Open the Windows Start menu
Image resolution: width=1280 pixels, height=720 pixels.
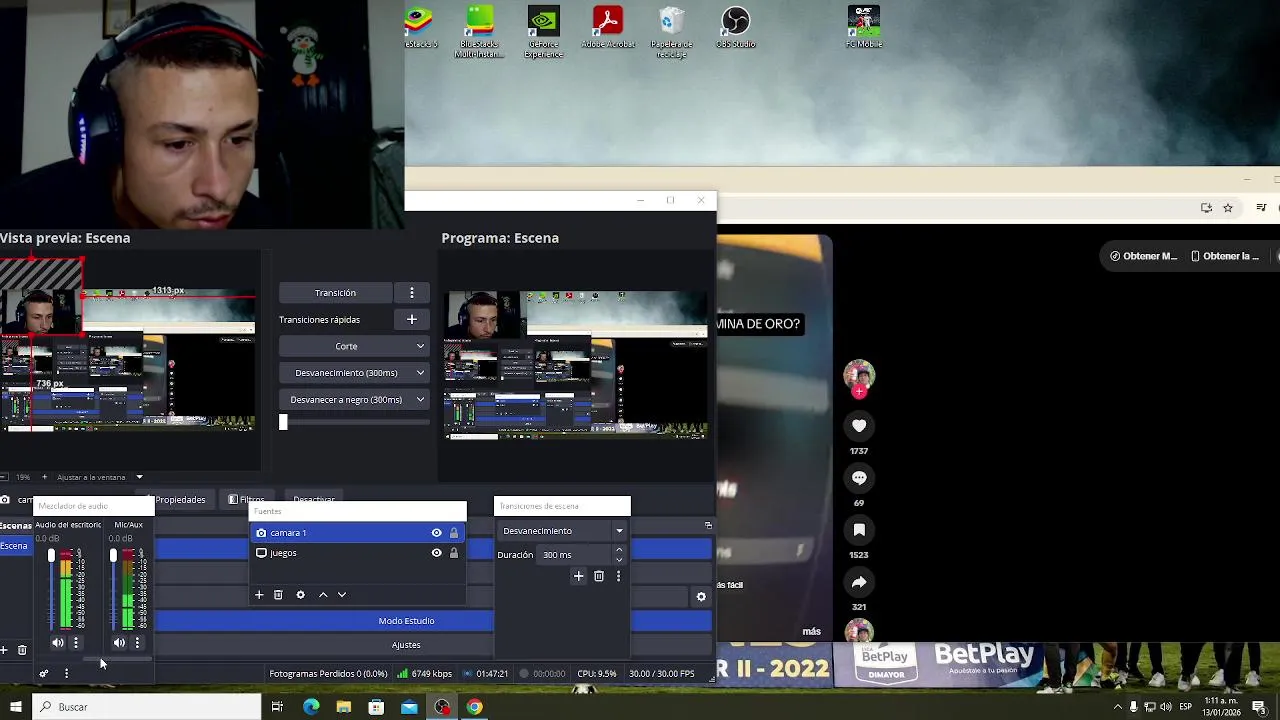[x=15, y=707]
